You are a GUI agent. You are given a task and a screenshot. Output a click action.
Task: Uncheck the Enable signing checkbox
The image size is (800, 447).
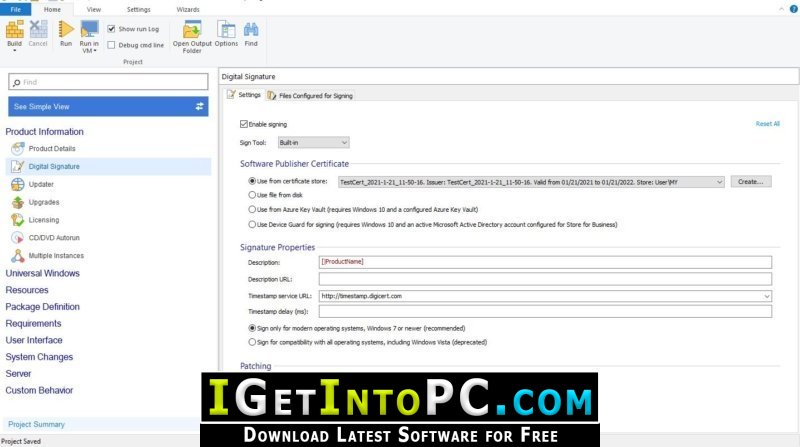point(244,124)
